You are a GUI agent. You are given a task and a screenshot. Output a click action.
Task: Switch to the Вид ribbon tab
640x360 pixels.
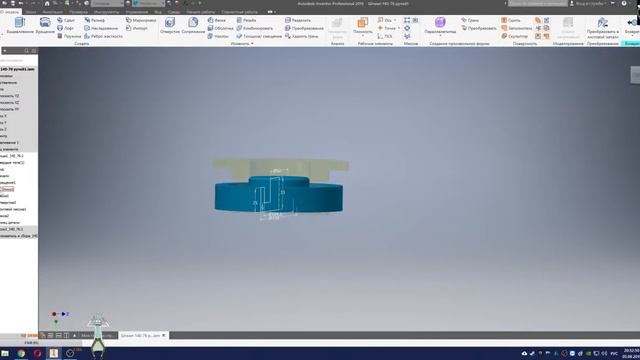pos(158,12)
